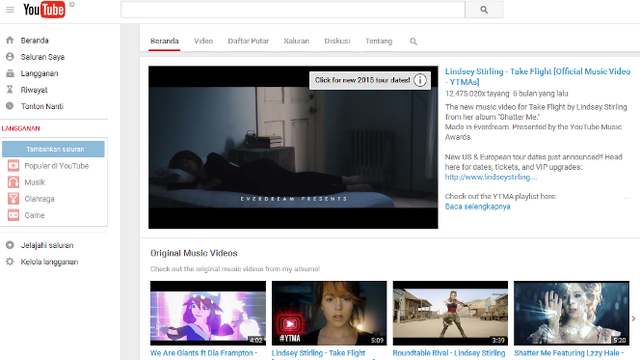Play the featured Take Flight video

point(293,147)
